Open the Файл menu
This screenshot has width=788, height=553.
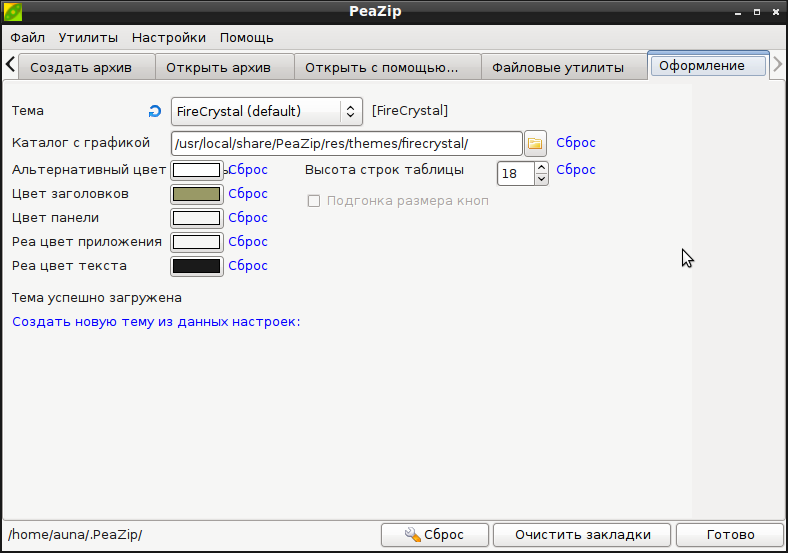(x=28, y=38)
